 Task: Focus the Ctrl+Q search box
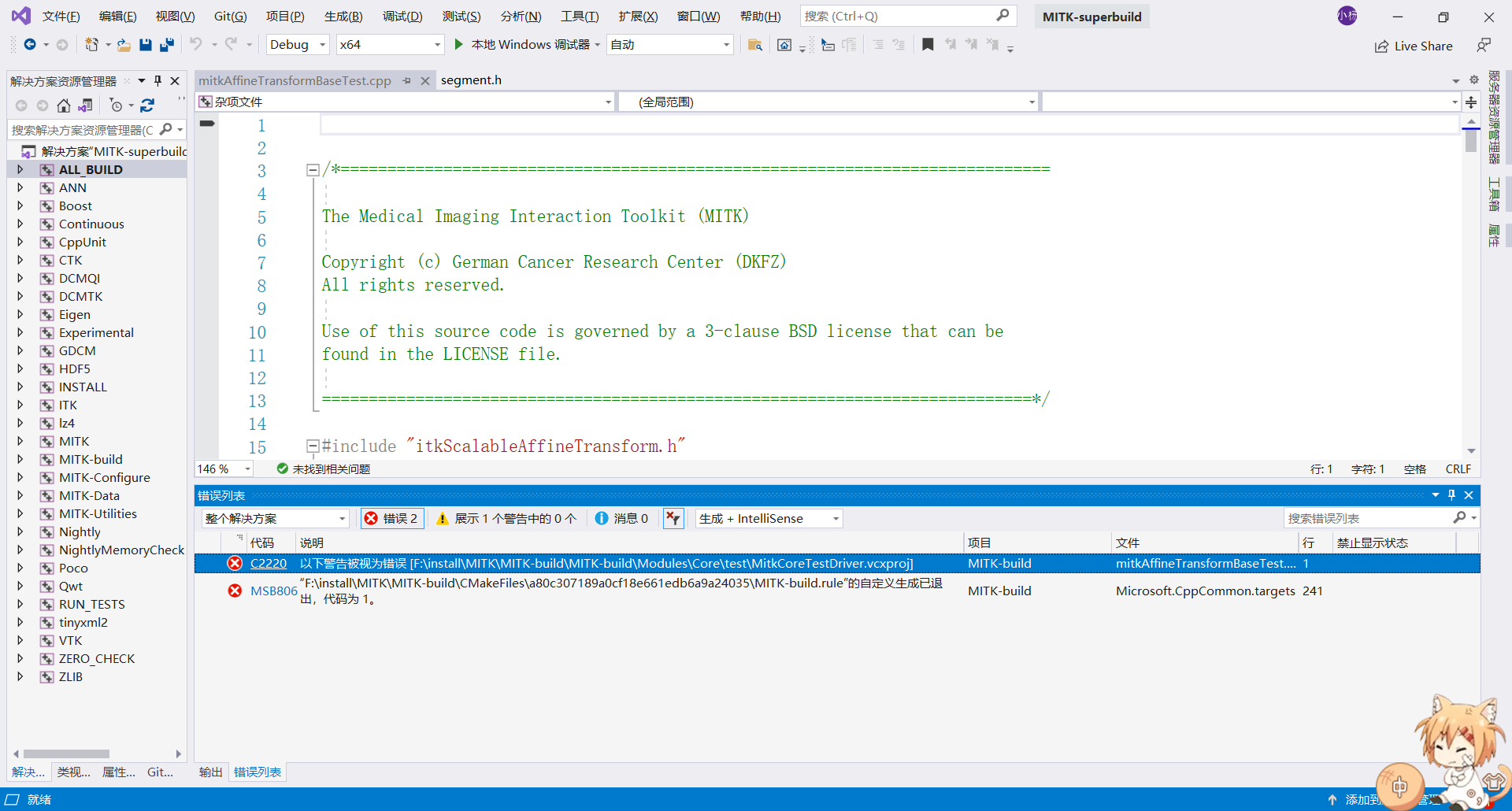coord(908,16)
